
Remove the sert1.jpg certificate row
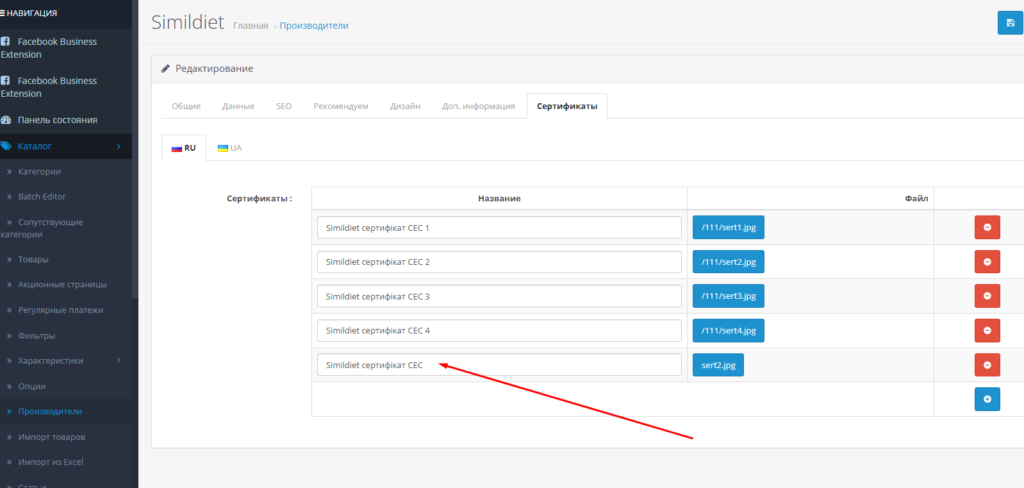tap(986, 228)
